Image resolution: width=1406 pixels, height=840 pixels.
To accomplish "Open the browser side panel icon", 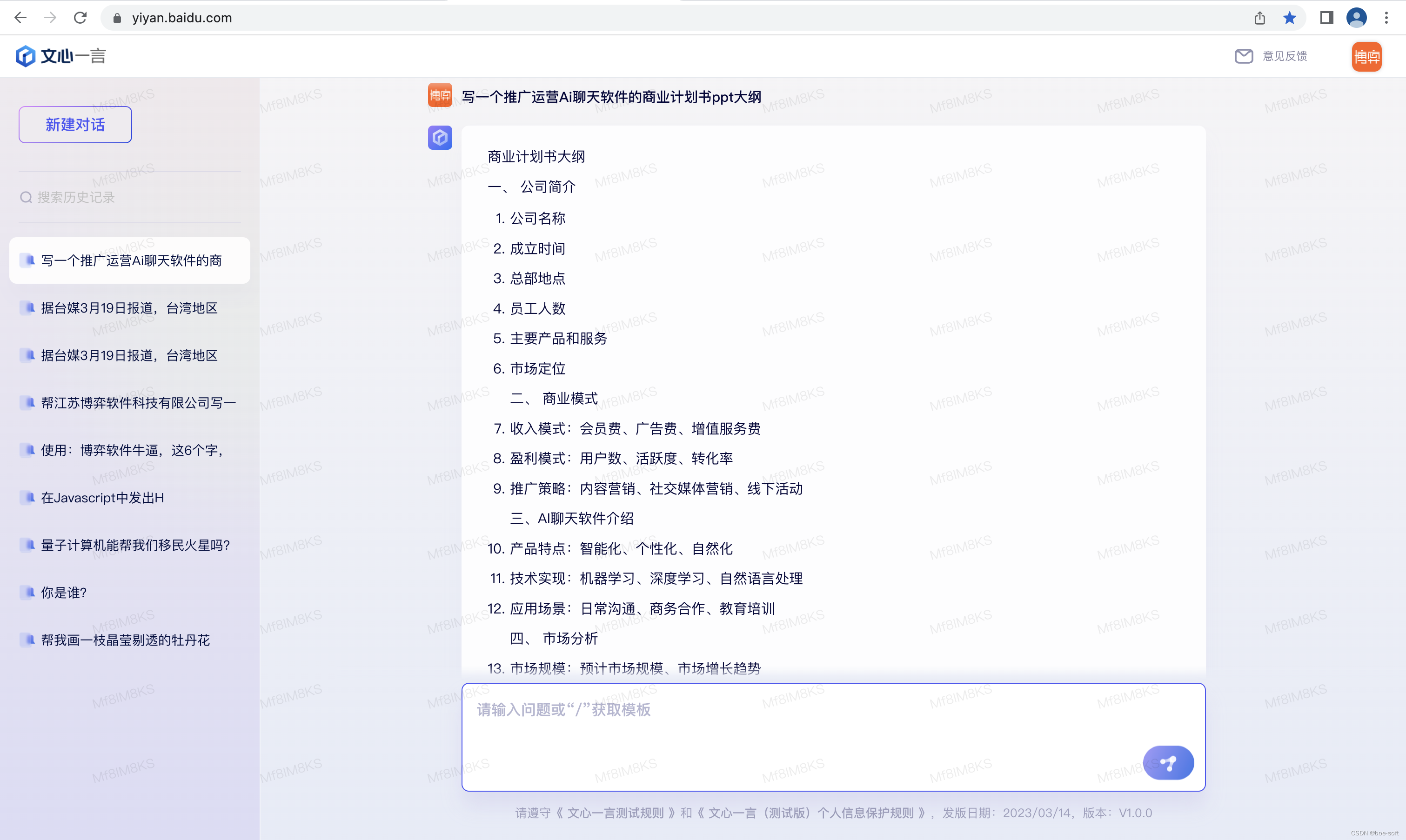I will [x=1327, y=18].
